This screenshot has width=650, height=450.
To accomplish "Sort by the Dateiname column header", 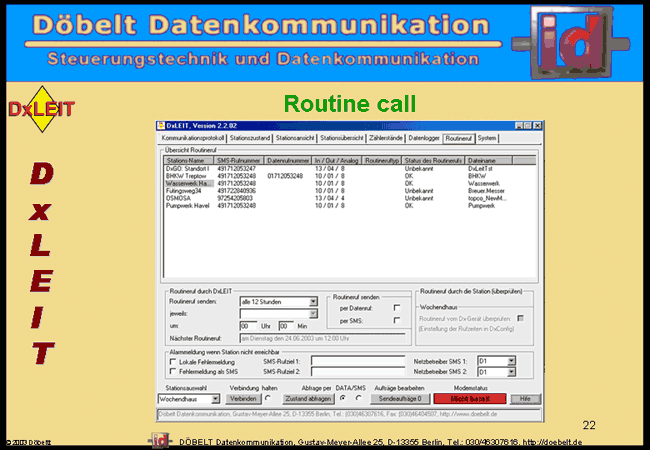I will pyautogui.click(x=489, y=160).
